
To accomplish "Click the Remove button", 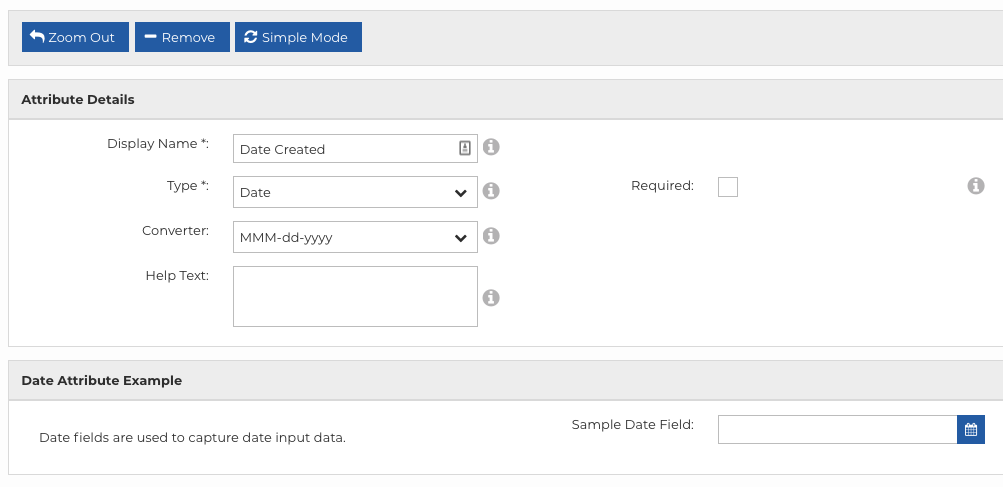I will (x=182, y=37).
